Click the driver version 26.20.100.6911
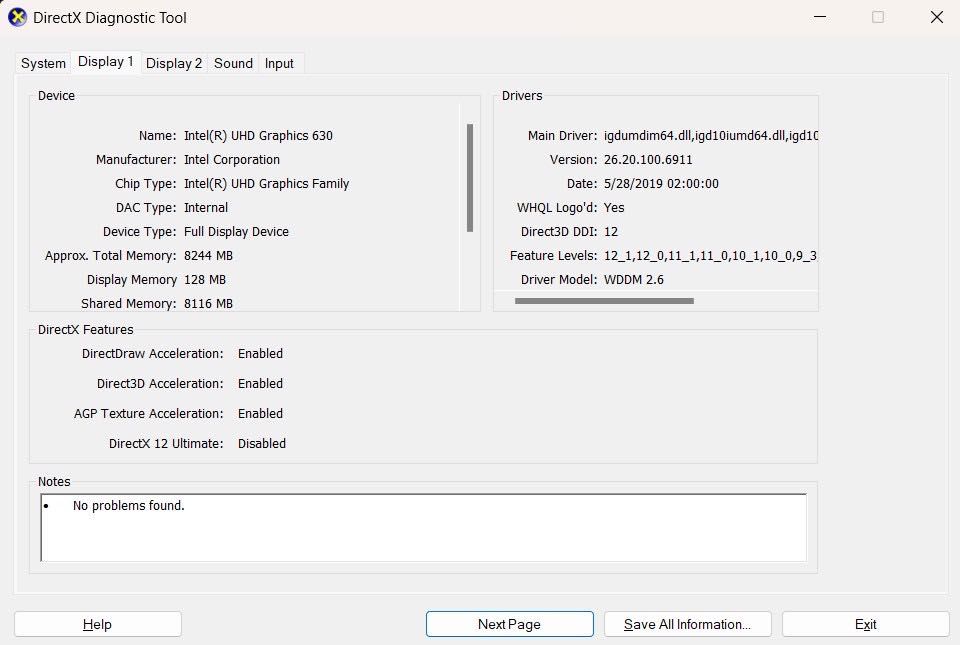 click(x=648, y=160)
